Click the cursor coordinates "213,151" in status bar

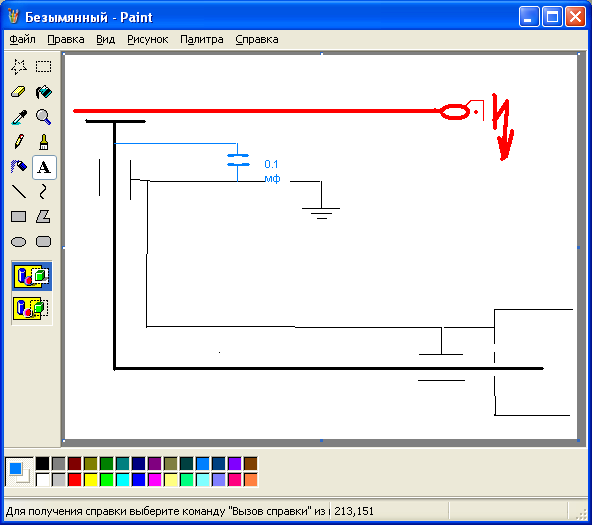(354, 511)
